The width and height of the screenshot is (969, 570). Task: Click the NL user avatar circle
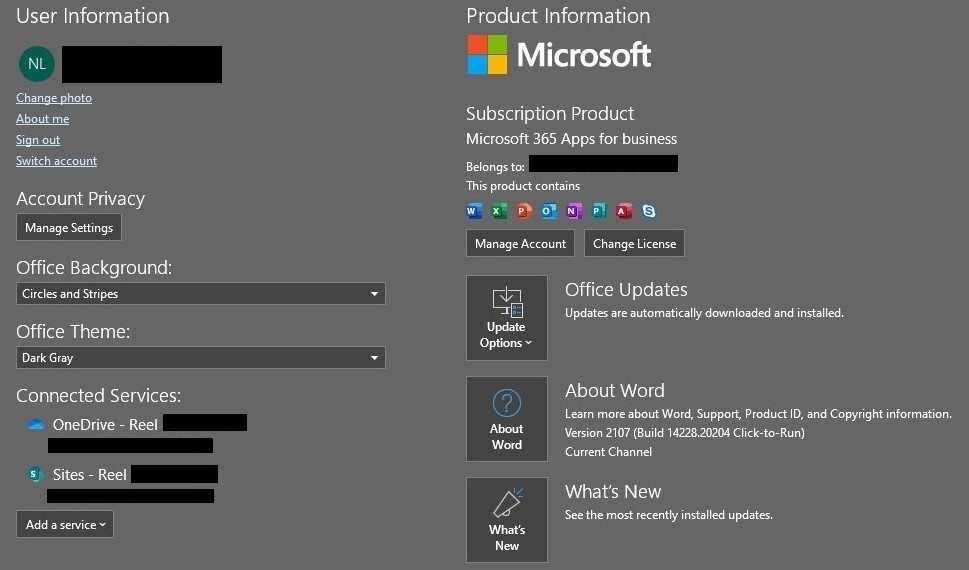37,64
